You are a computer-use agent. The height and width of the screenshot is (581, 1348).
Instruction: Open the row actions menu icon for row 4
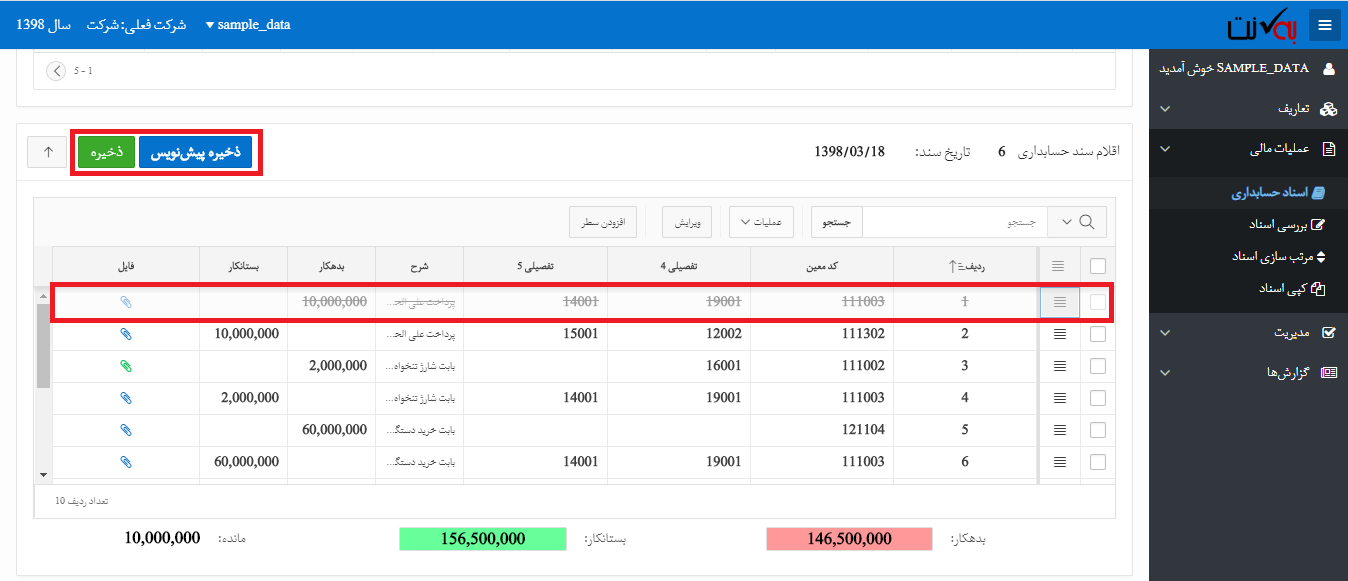tap(1060, 398)
